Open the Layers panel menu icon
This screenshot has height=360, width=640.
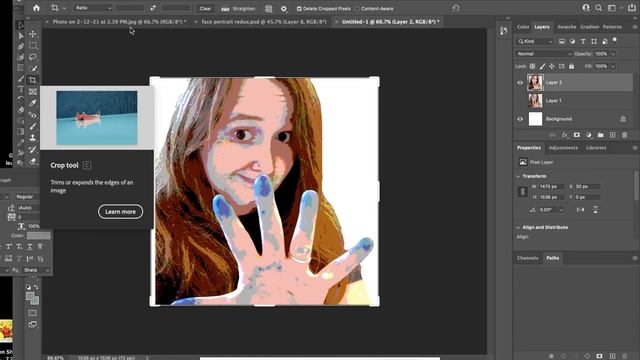635,27
